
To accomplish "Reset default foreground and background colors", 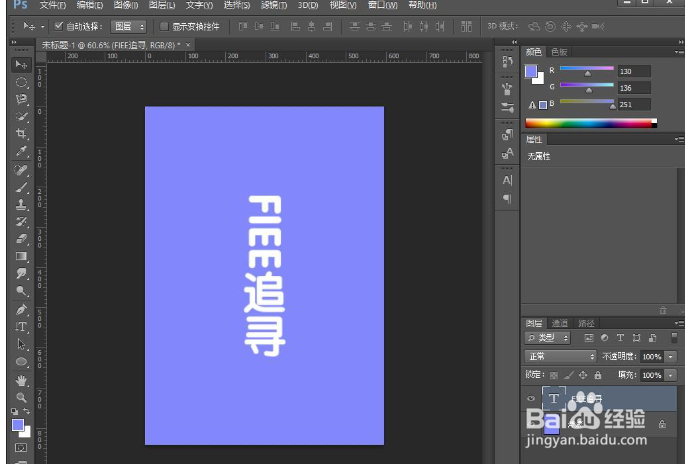I will pyautogui.click(x=15, y=411).
